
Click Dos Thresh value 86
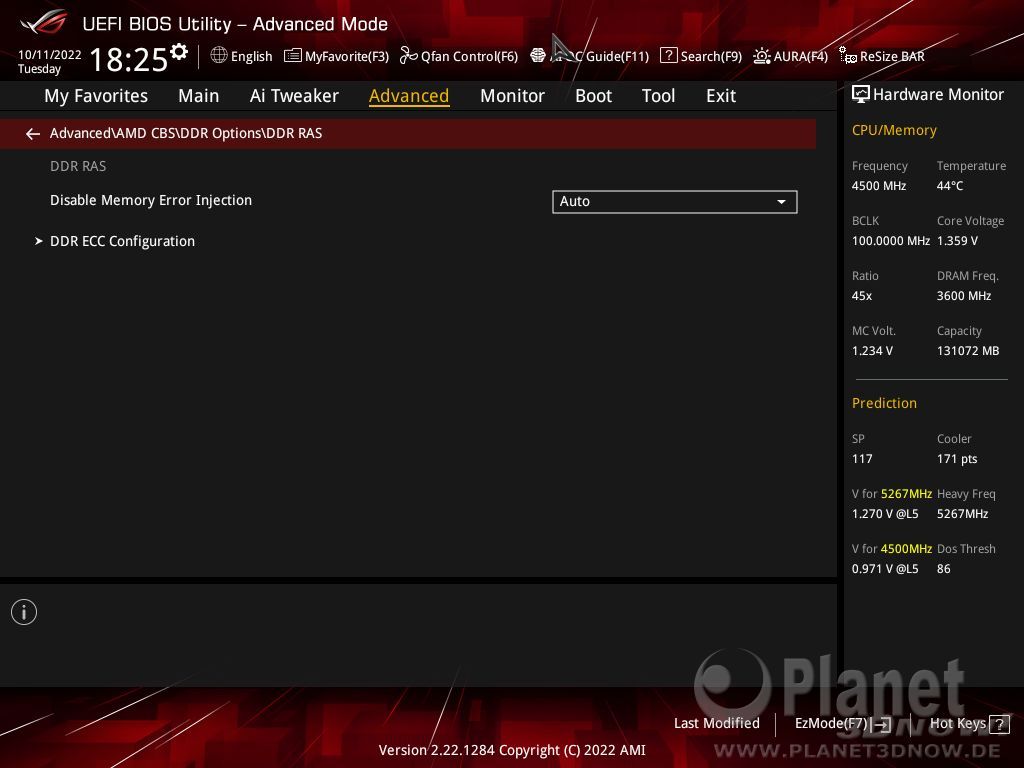click(944, 569)
